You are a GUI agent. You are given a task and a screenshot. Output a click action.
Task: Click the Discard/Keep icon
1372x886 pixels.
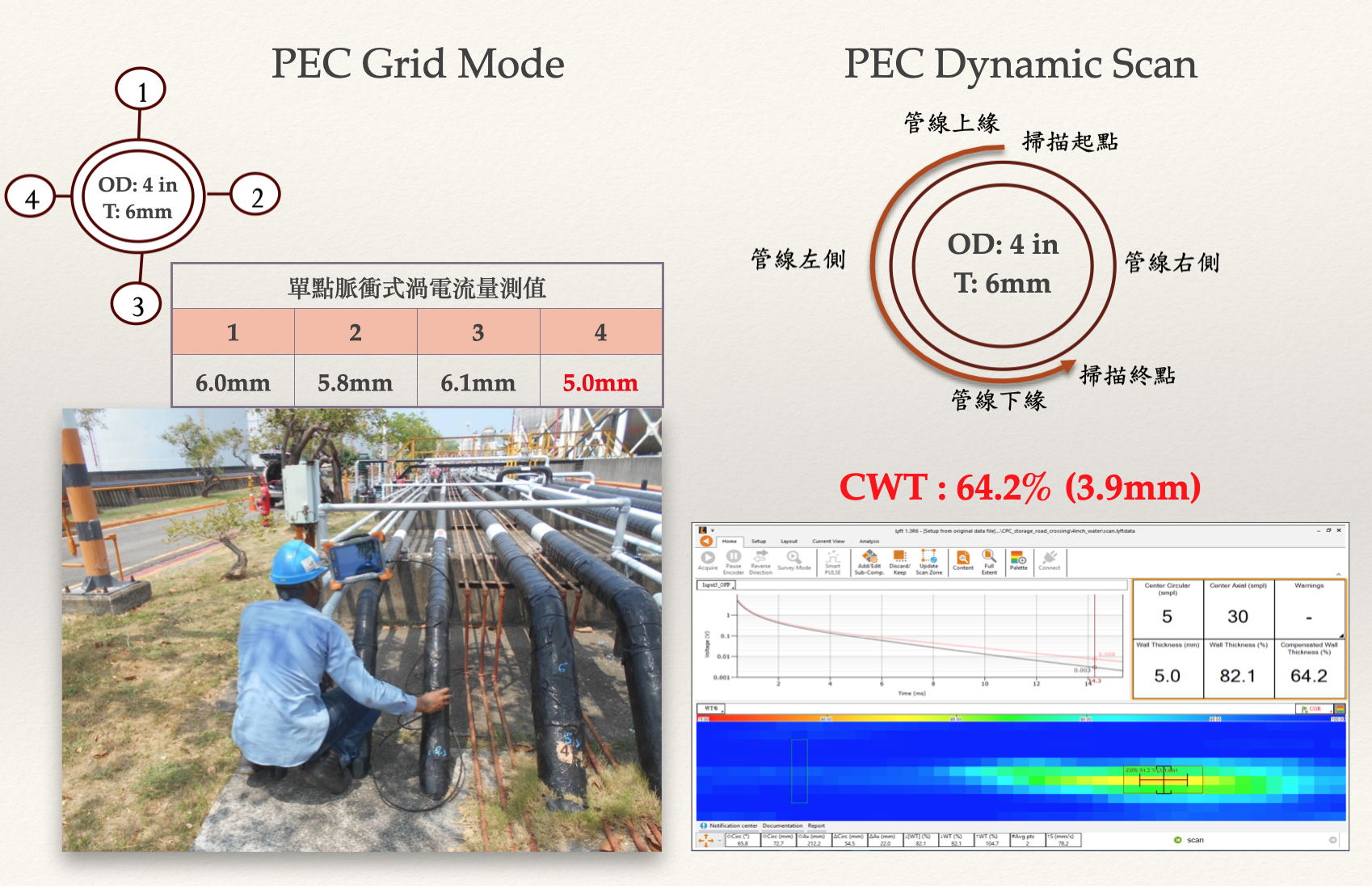(899, 557)
